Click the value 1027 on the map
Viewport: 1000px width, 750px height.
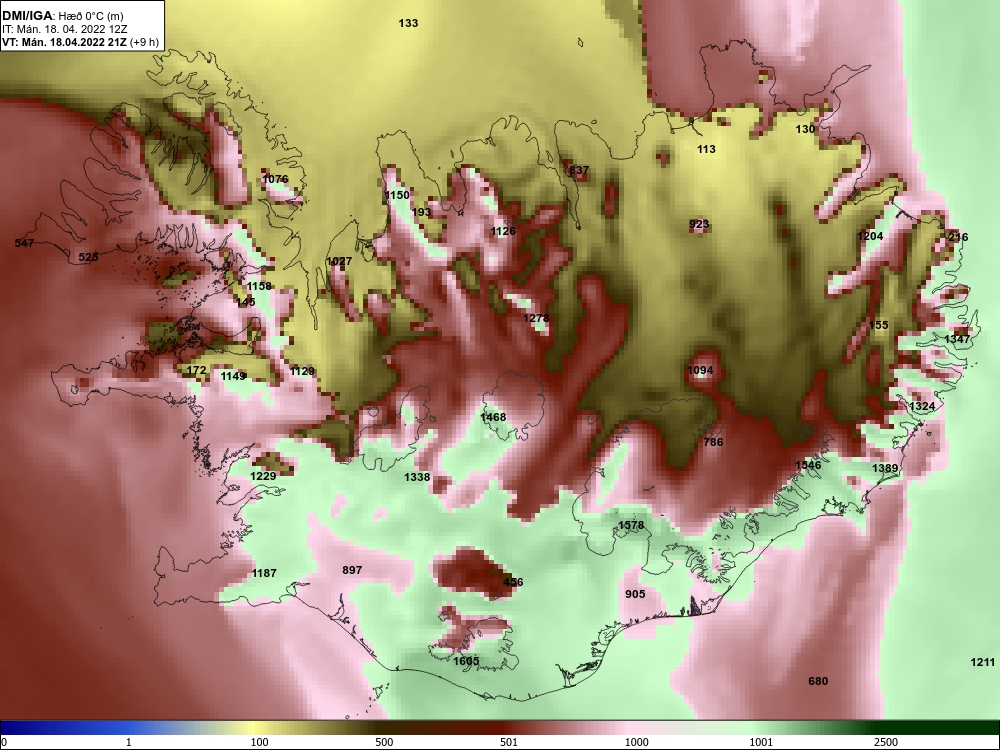(339, 261)
